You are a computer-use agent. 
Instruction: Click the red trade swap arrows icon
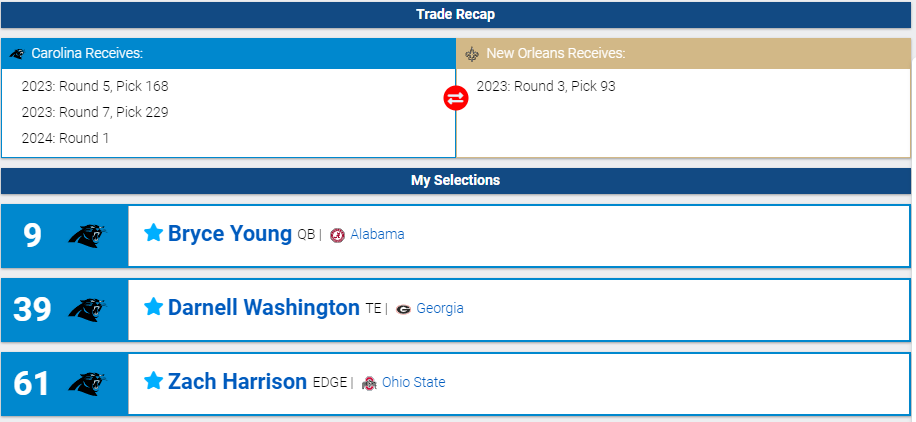point(456,98)
